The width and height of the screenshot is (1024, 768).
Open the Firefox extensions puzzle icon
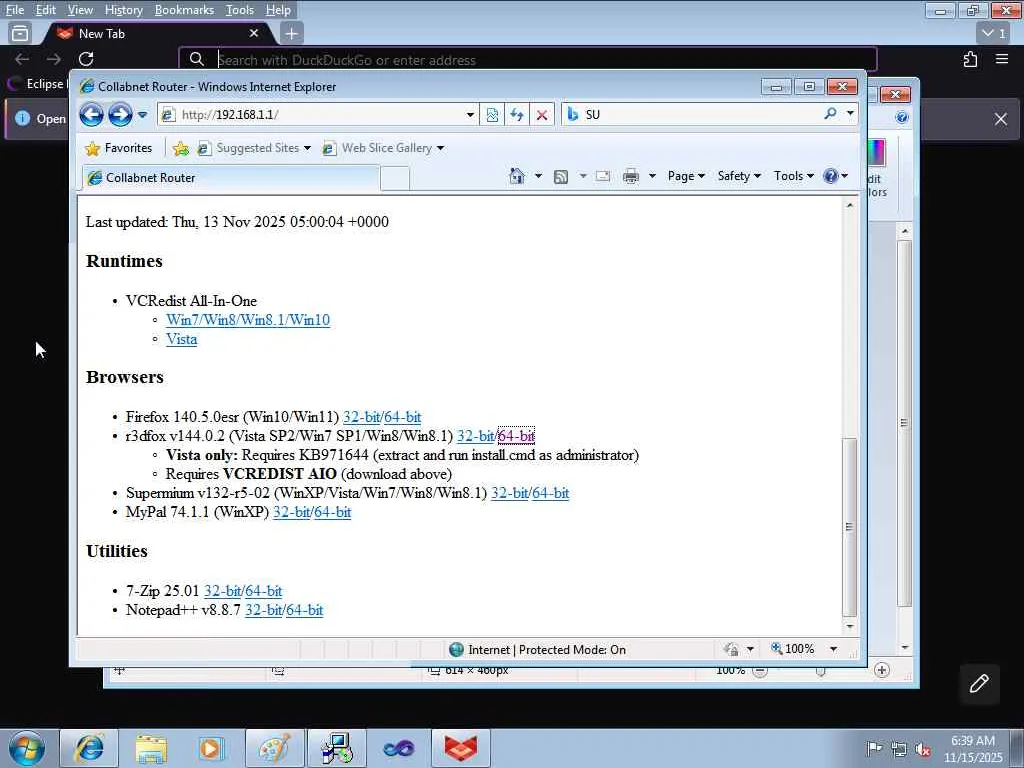(x=970, y=59)
